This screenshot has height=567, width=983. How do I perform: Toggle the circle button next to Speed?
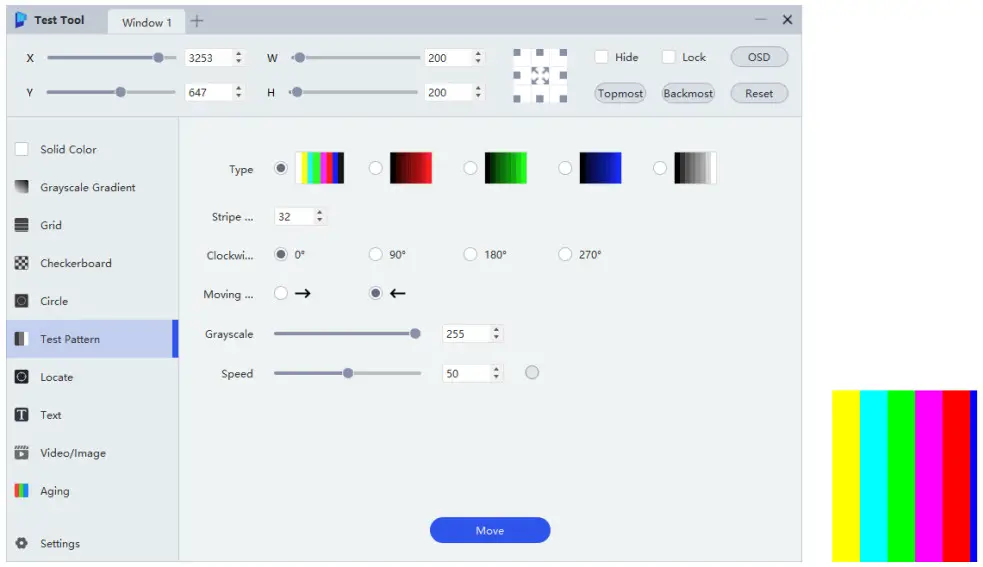tap(532, 373)
